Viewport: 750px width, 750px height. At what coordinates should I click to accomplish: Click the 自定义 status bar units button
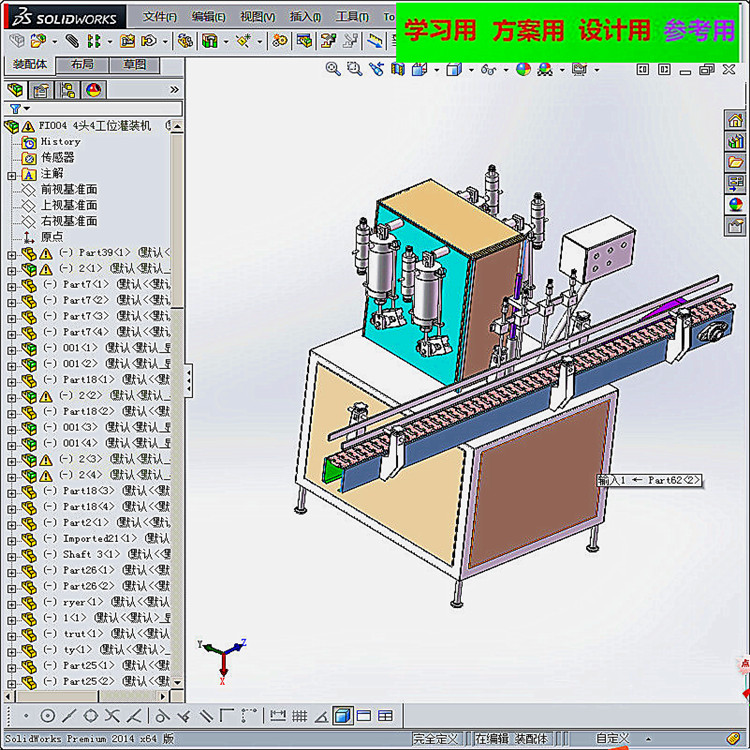(x=612, y=738)
